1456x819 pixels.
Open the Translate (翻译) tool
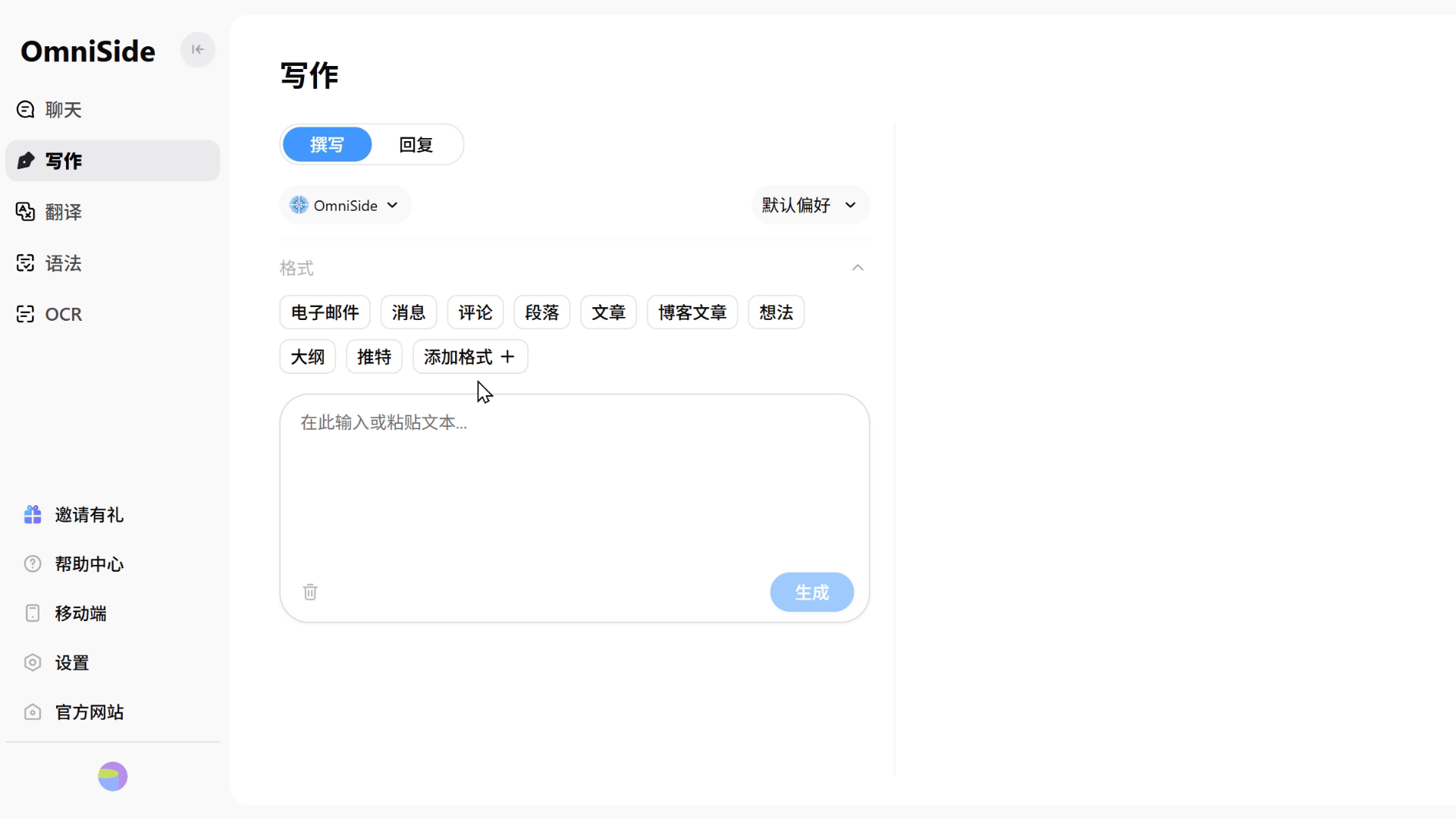pos(62,212)
